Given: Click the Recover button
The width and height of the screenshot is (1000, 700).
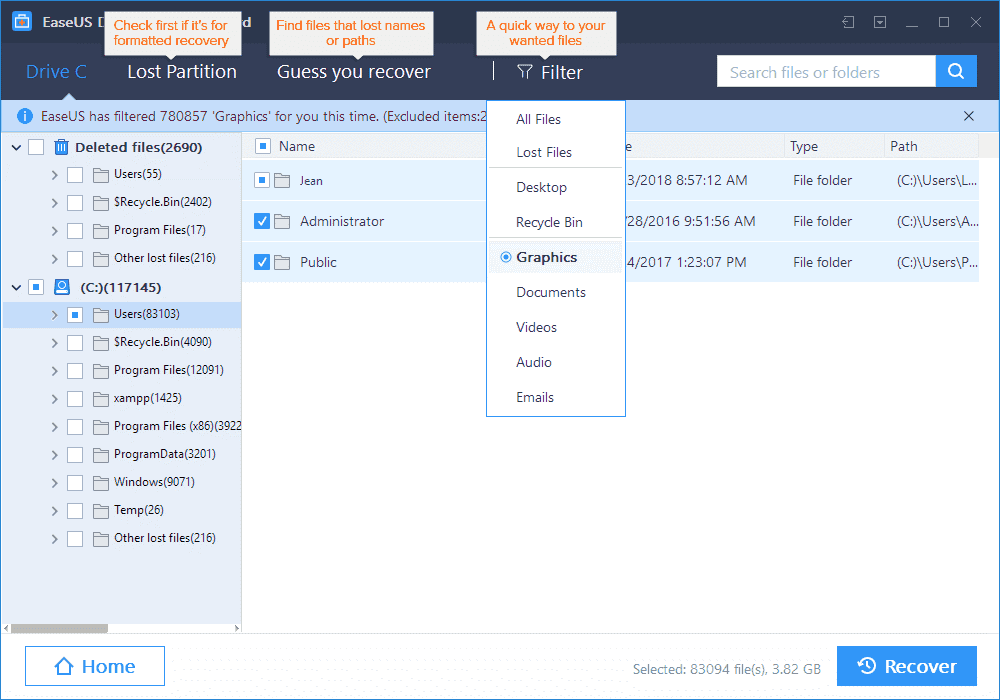Looking at the screenshot, I should click(x=906, y=666).
